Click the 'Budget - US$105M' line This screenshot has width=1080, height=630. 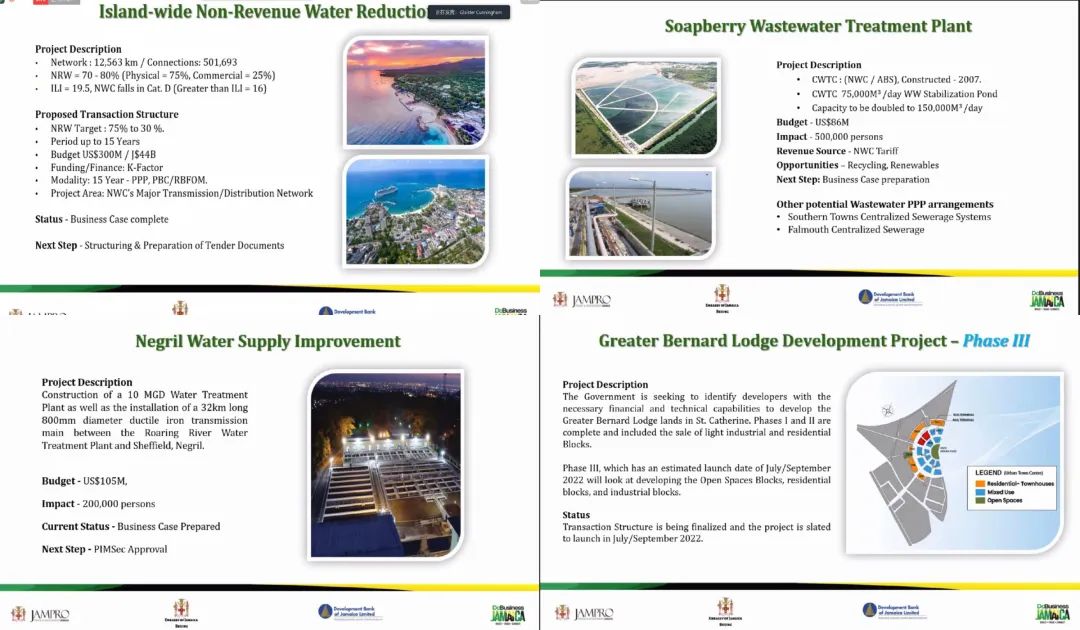(x=85, y=481)
